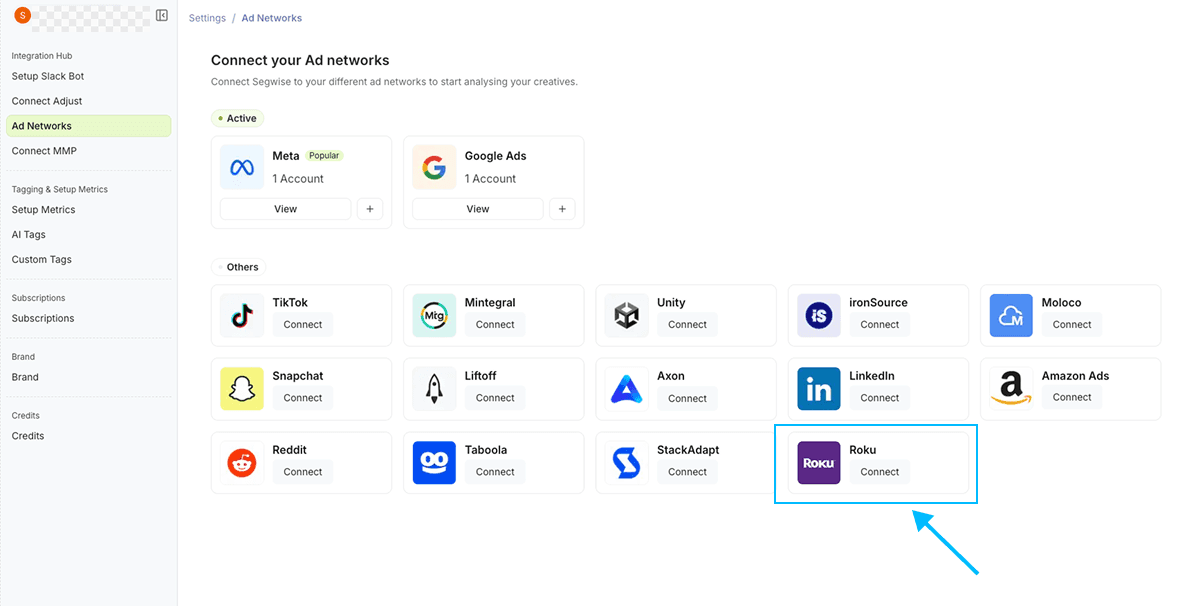The image size is (1198, 610).
Task: Click the Axon logo icon
Action: (x=627, y=388)
